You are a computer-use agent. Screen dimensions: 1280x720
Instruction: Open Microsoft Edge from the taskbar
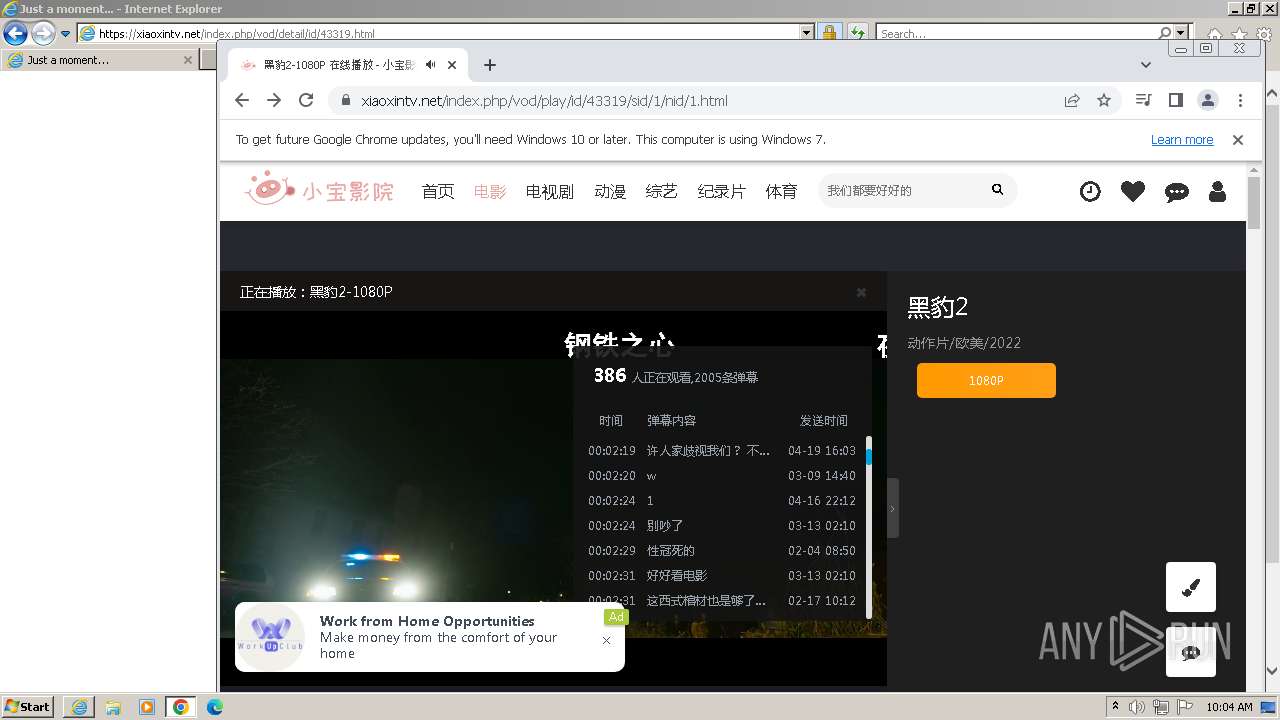coord(214,707)
